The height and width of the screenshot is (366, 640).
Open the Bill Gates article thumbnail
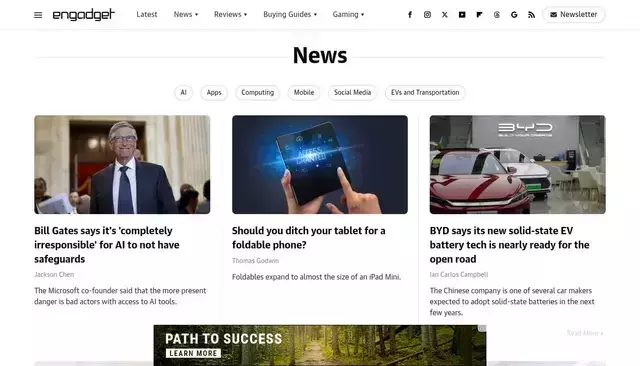click(x=122, y=164)
